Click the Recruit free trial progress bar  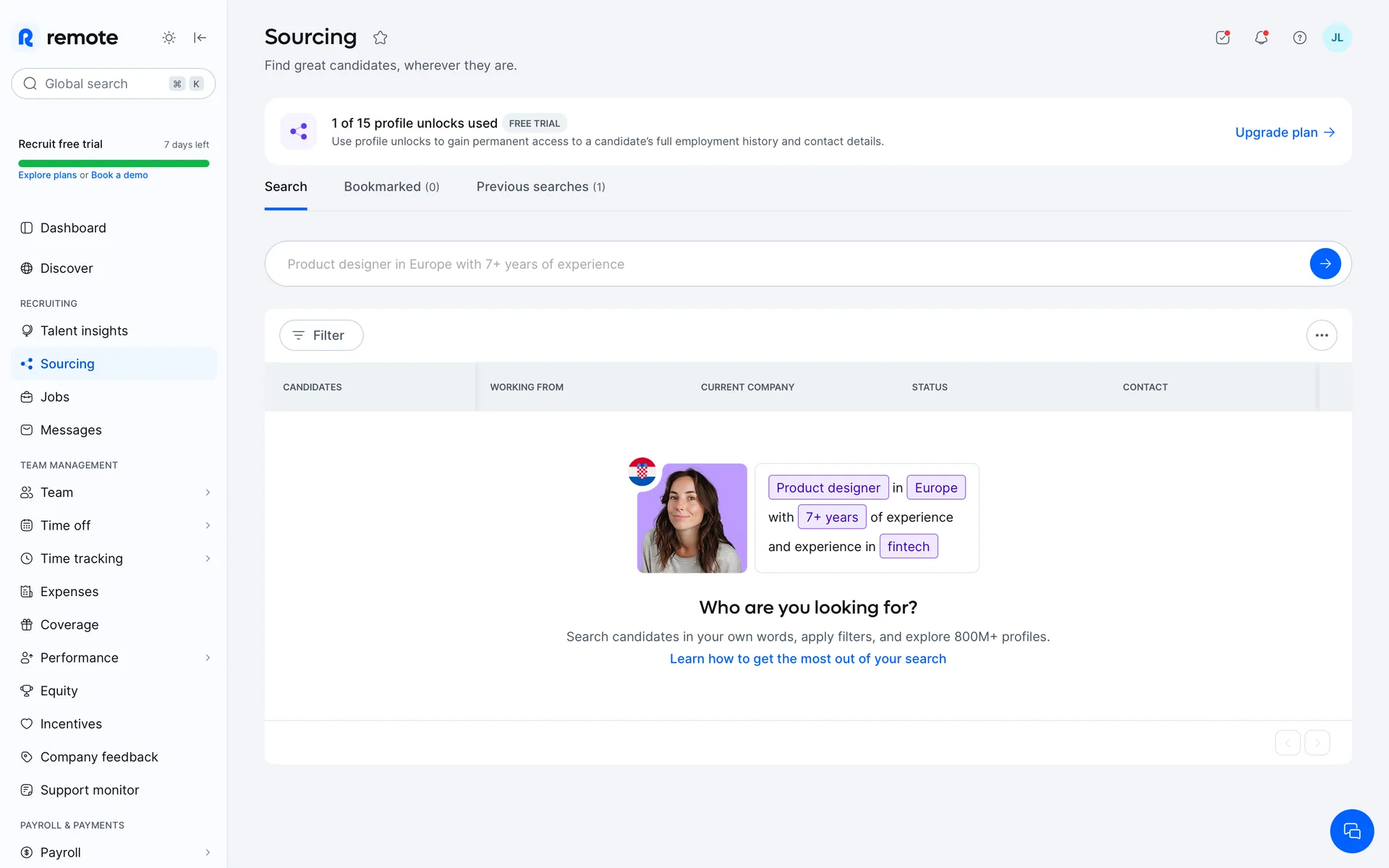[114, 163]
